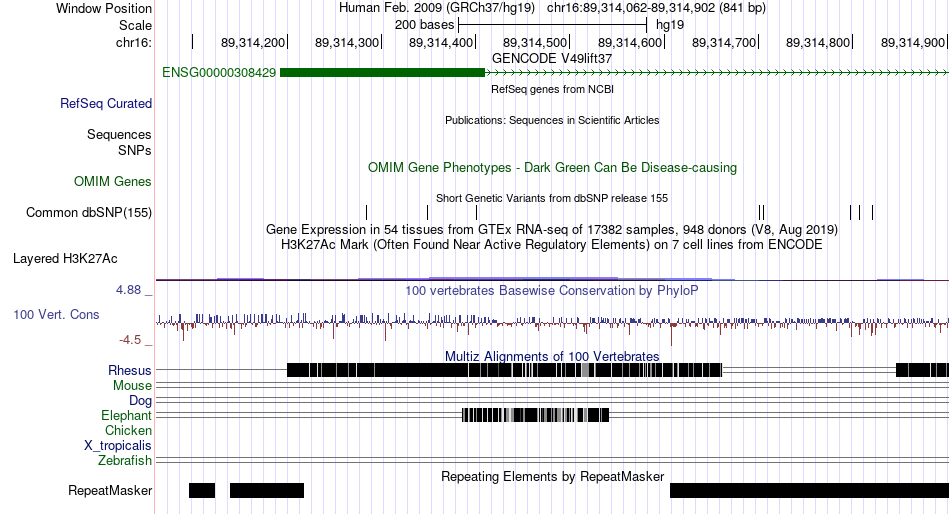
Task: Click the Sequences SNPs track label
Action: [x=119, y=142]
